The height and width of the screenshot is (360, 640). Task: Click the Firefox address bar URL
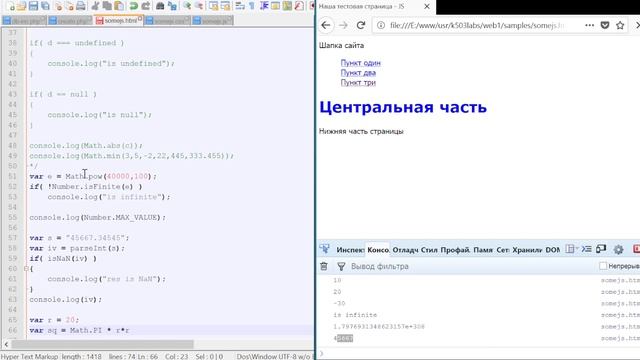[x=477, y=25]
